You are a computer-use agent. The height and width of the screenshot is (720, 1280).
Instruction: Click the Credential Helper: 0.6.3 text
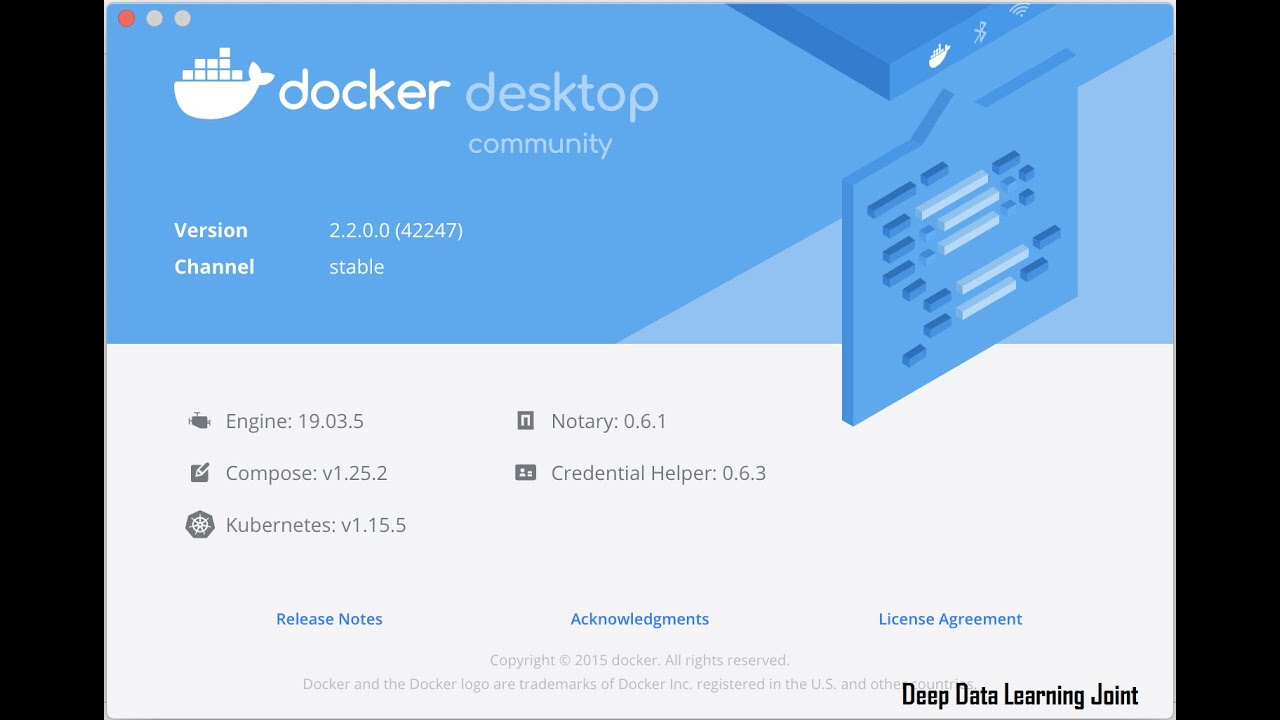coord(659,473)
